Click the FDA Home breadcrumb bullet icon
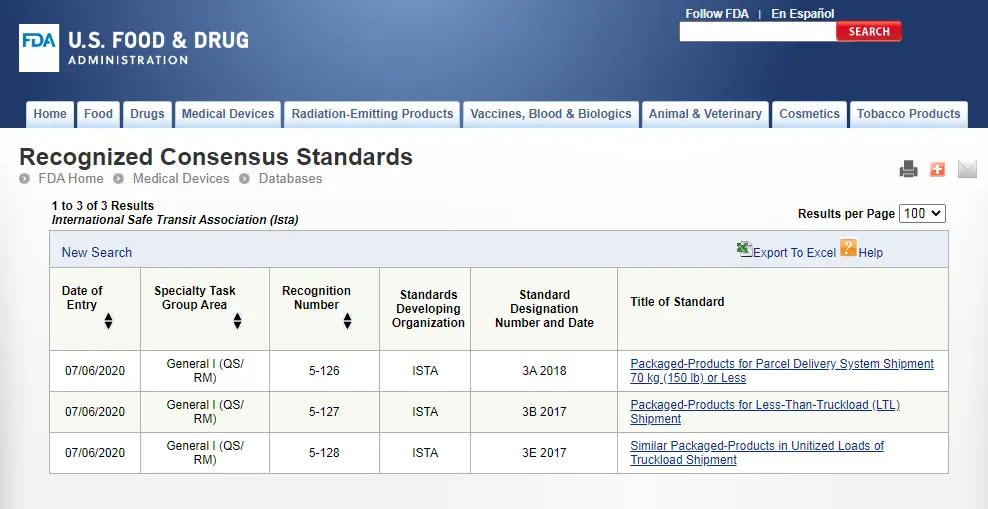The width and height of the screenshot is (988, 509). tap(25, 178)
